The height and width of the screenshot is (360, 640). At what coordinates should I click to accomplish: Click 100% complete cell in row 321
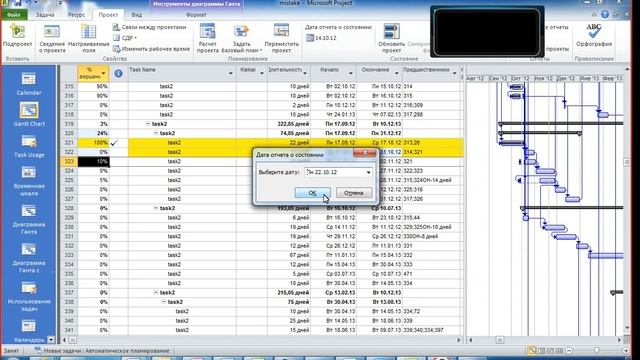pos(93,142)
